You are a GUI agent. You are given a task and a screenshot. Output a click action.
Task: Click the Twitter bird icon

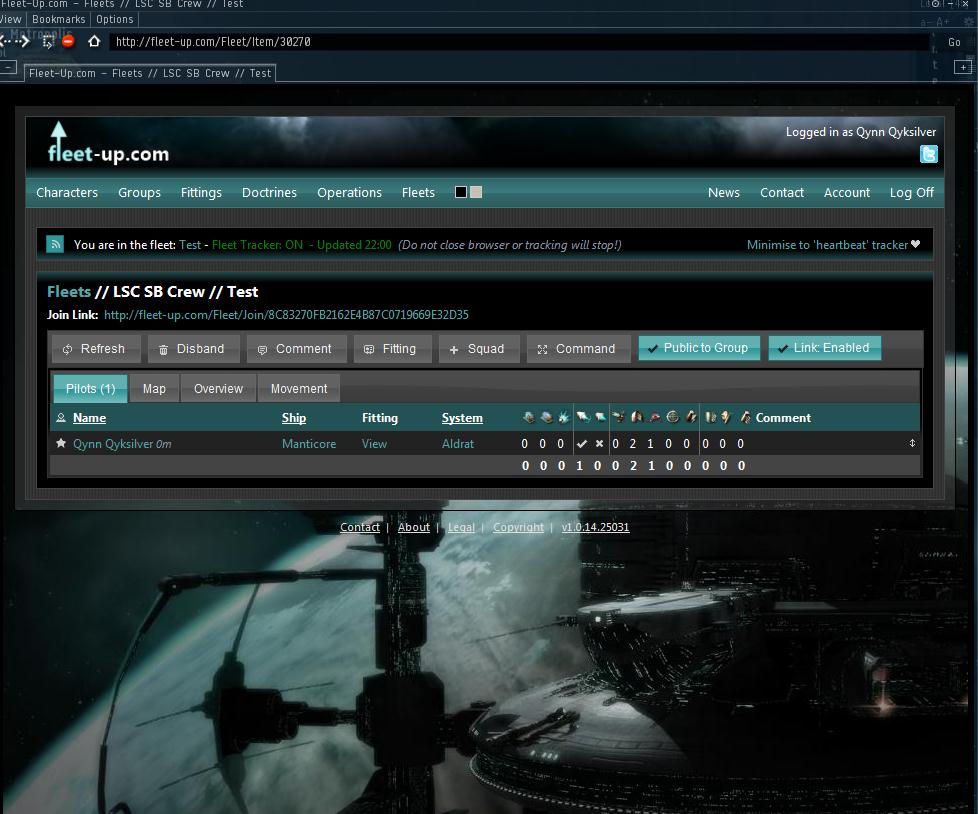(x=928, y=154)
